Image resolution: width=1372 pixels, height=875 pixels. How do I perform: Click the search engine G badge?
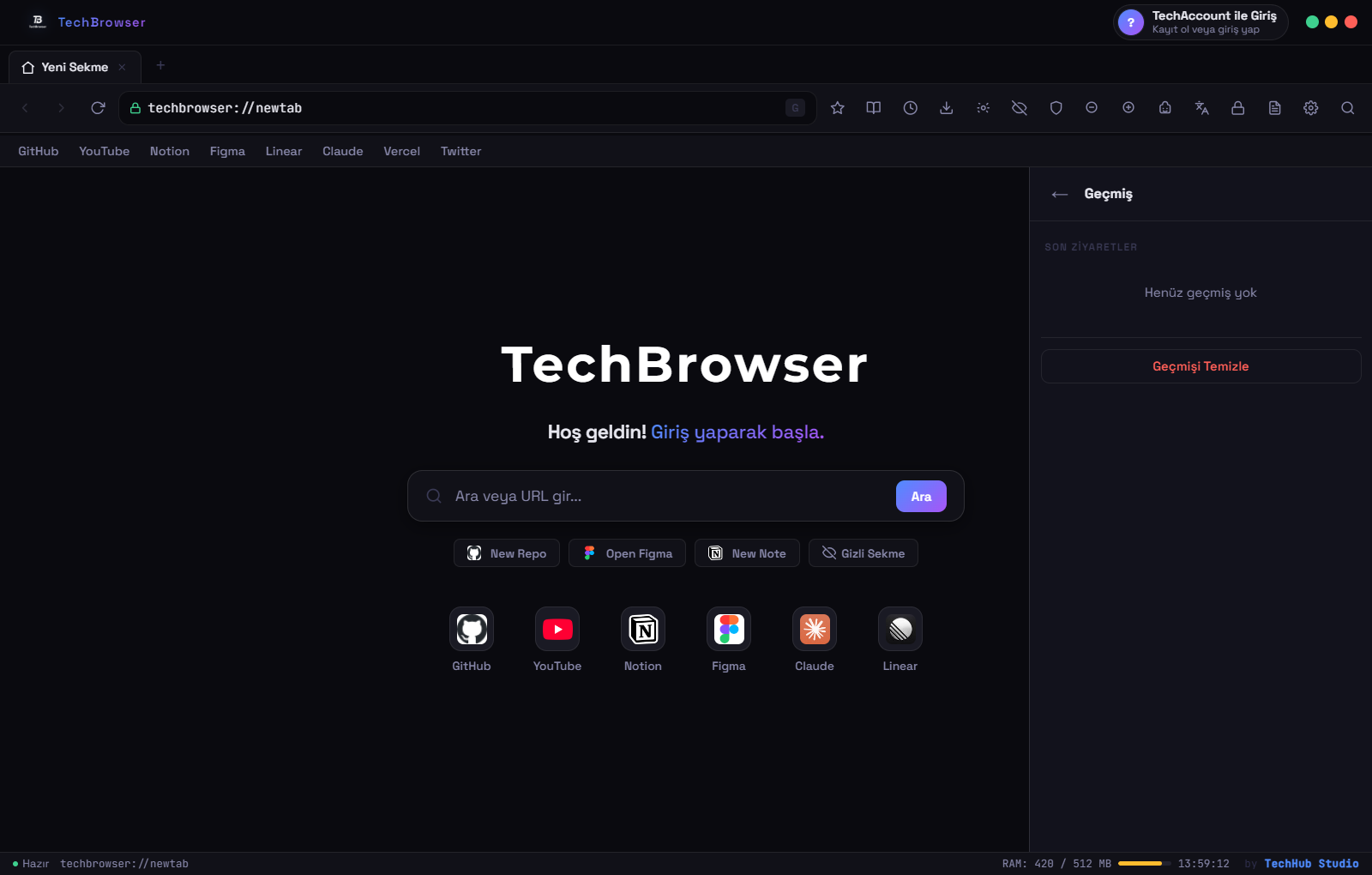click(795, 108)
